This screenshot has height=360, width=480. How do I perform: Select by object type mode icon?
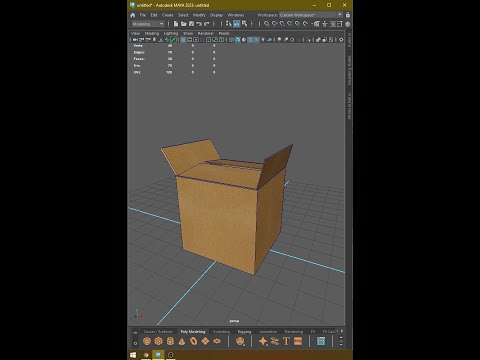237,24
